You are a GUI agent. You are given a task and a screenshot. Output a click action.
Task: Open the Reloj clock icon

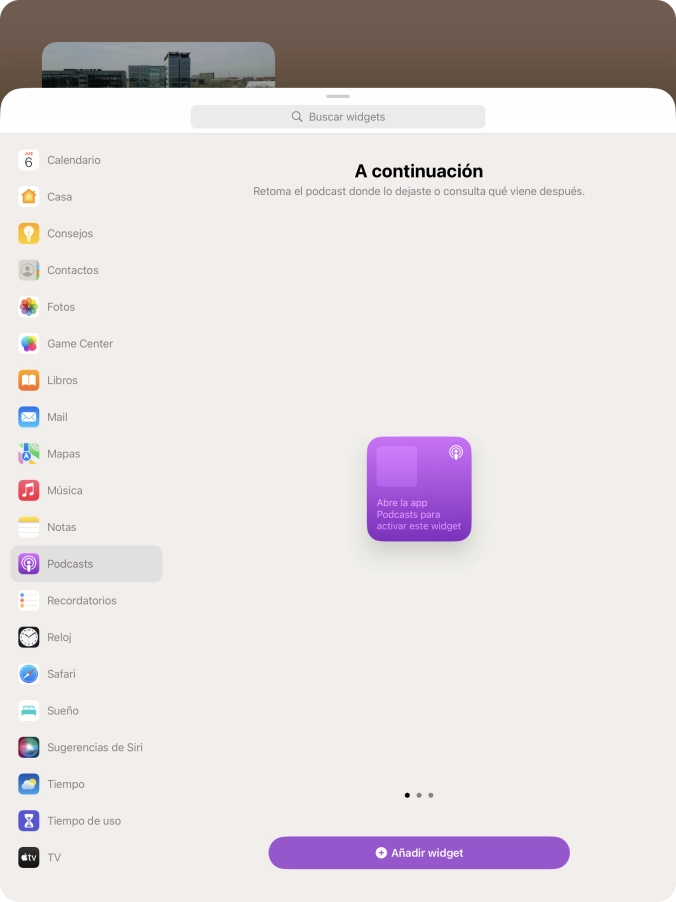[x=29, y=637]
